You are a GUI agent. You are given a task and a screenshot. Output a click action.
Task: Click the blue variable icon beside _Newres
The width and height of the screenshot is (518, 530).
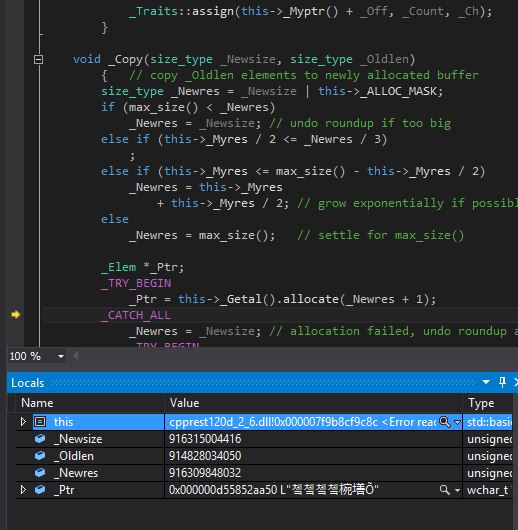click(x=40, y=472)
